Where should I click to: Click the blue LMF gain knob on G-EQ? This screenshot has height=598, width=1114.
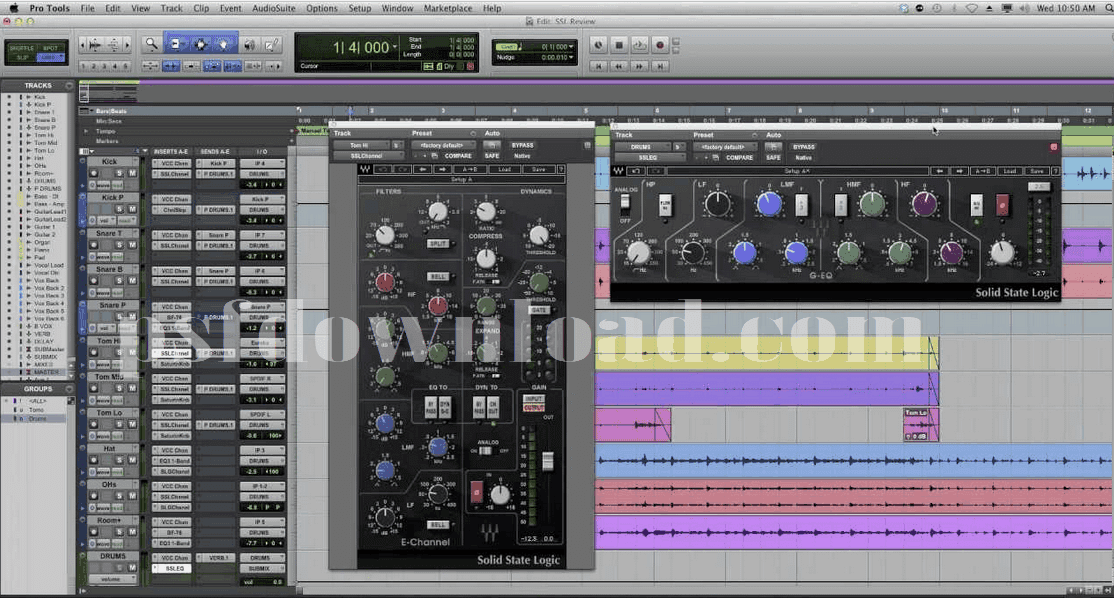click(x=769, y=205)
